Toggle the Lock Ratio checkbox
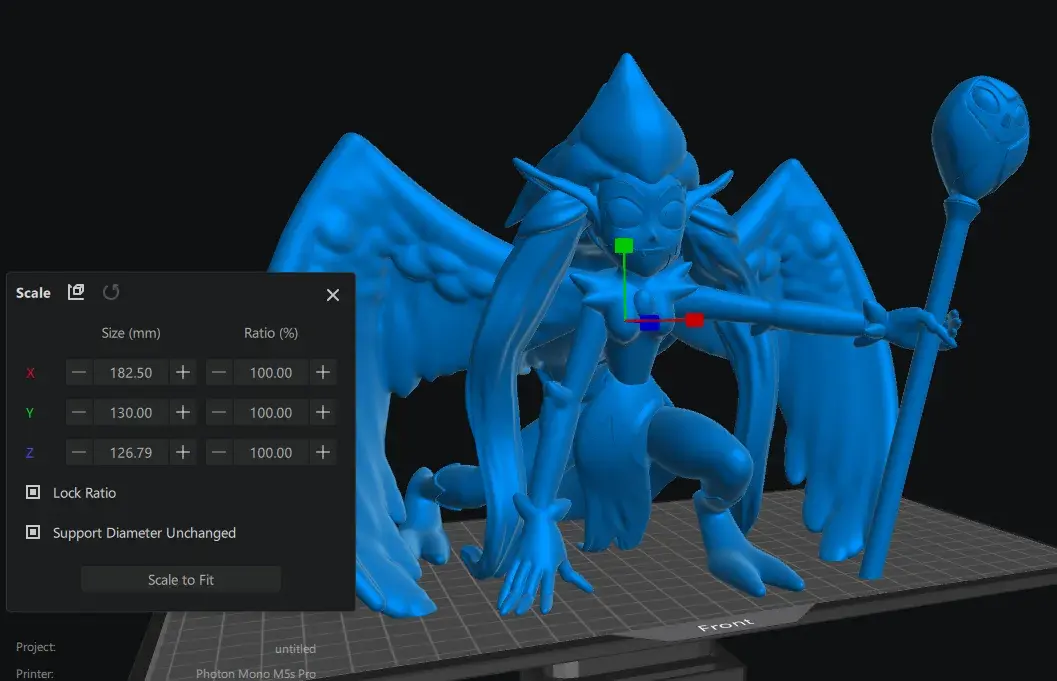 coord(33,493)
